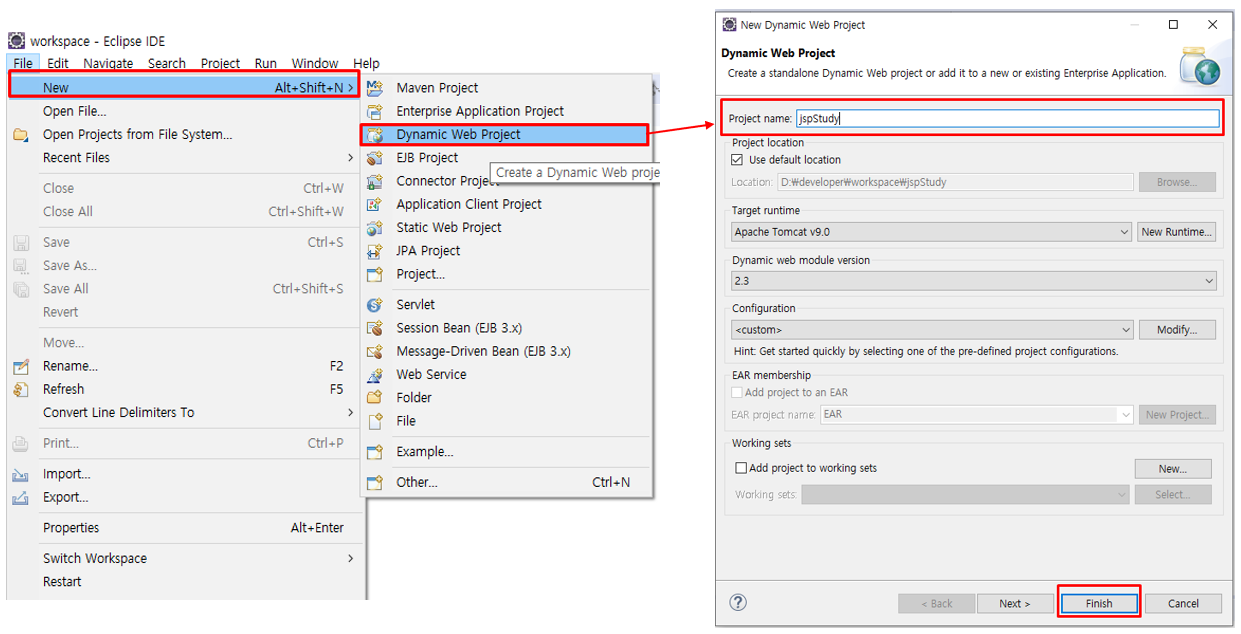Open the Project menu in menu bar
The height and width of the screenshot is (634, 1241).
pyautogui.click(x=220, y=63)
